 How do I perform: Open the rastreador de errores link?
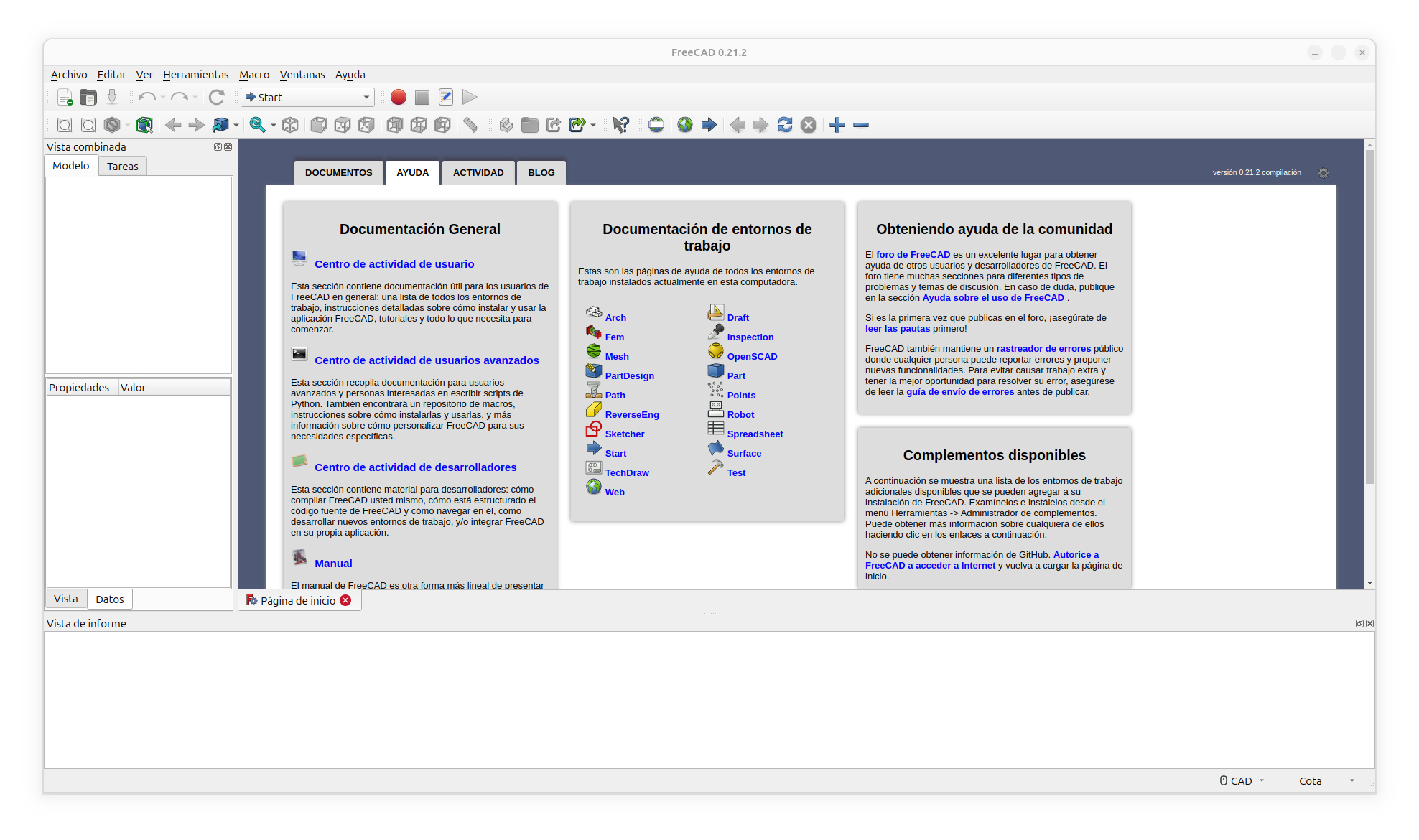click(x=1043, y=349)
